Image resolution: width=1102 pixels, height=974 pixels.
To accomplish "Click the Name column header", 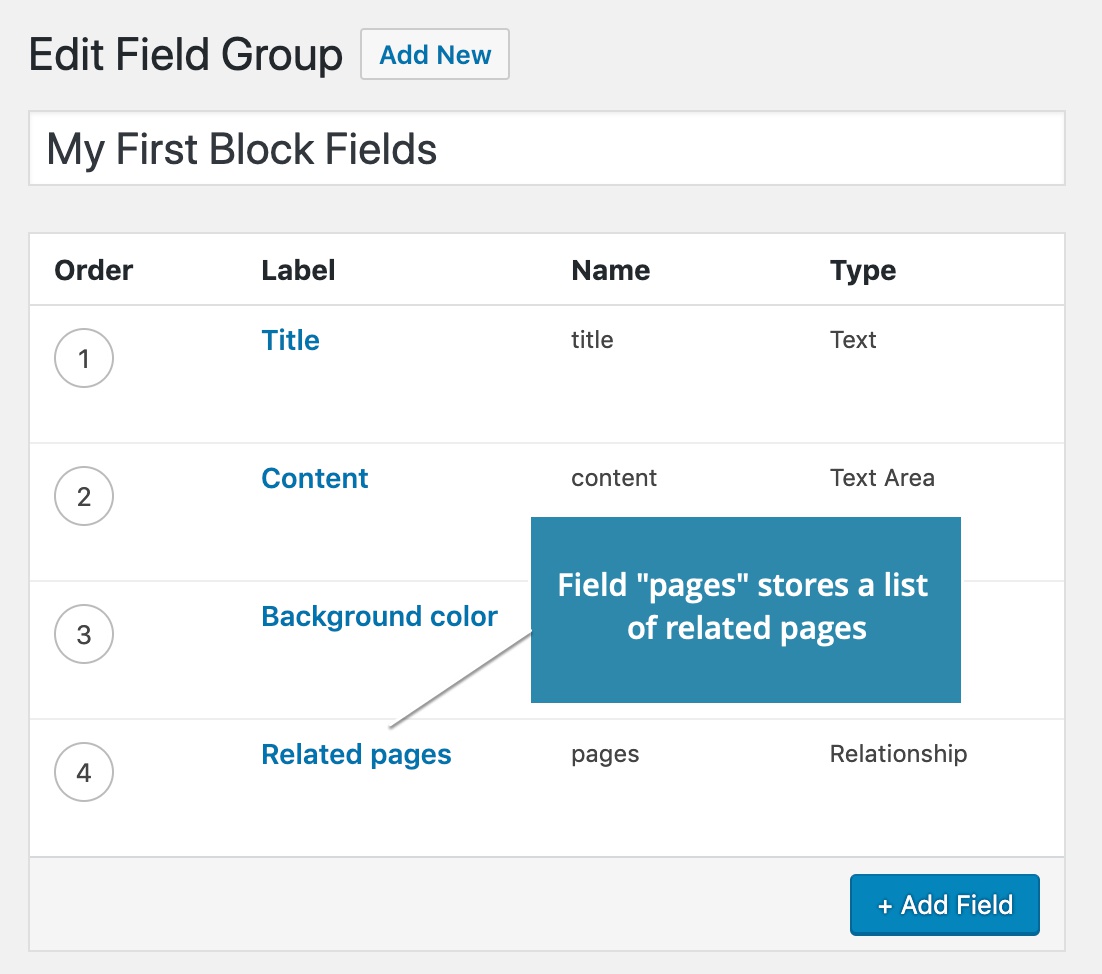I will pos(610,271).
